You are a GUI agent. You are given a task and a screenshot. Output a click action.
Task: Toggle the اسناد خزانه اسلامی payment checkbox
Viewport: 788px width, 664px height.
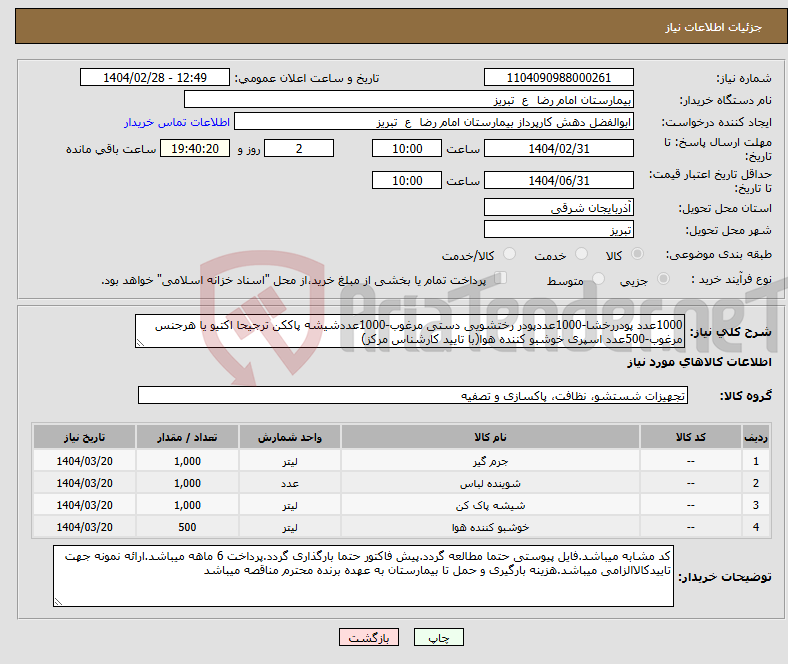[x=501, y=277]
